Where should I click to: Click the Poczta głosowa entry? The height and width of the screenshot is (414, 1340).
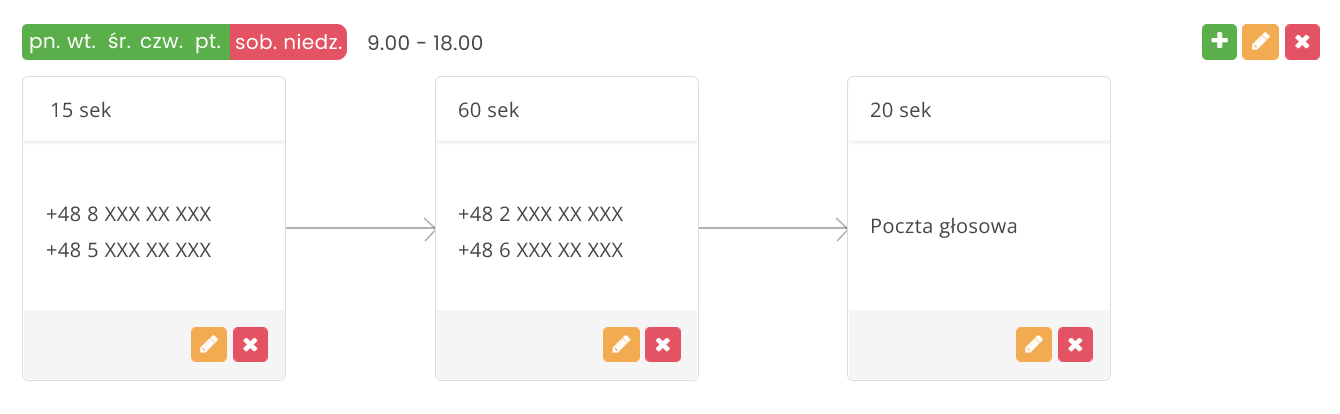pos(944,227)
